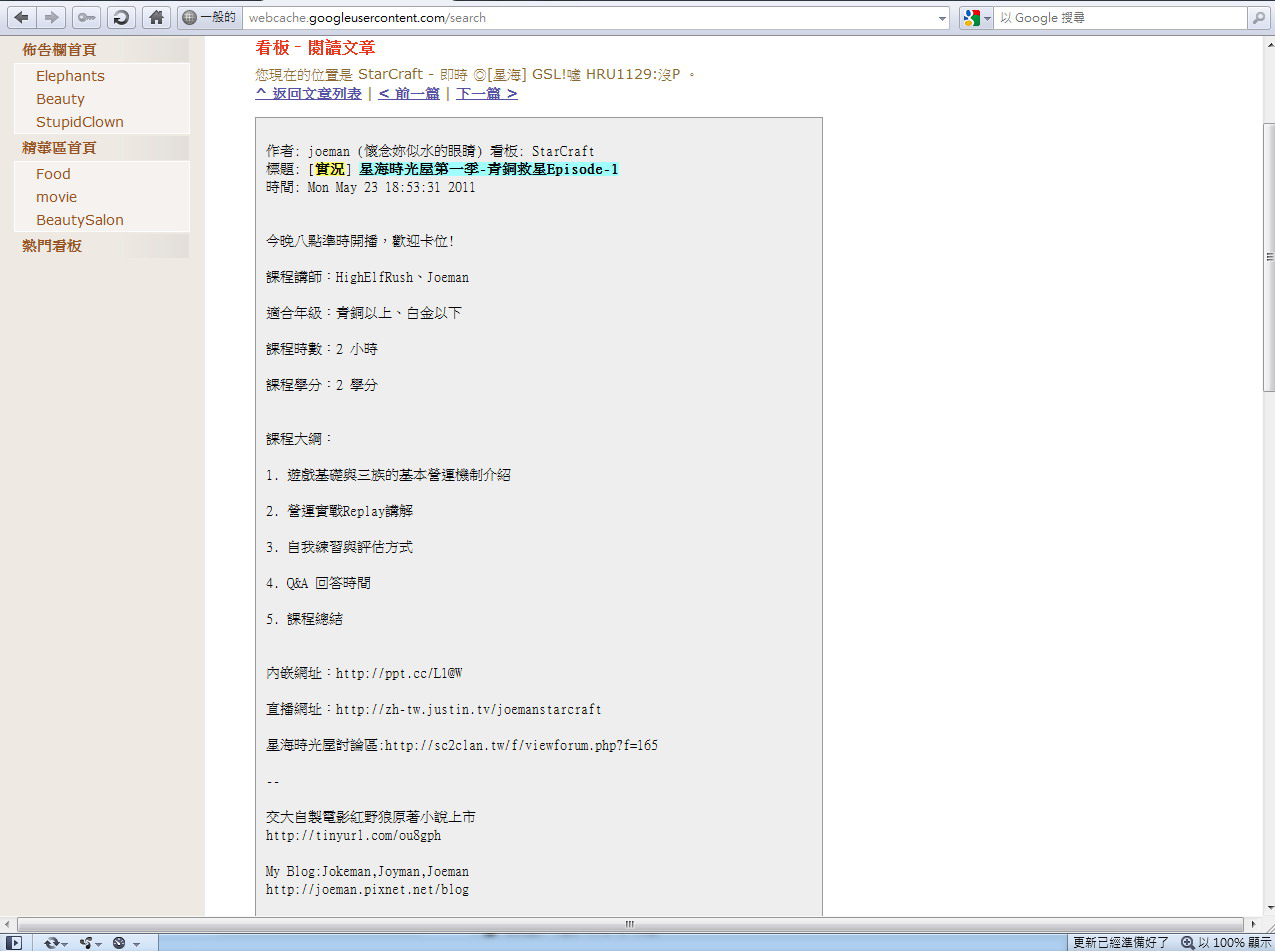Open the Opera Turbo status bar dropdown
The height and width of the screenshot is (951, 1275).
(125, 942)
